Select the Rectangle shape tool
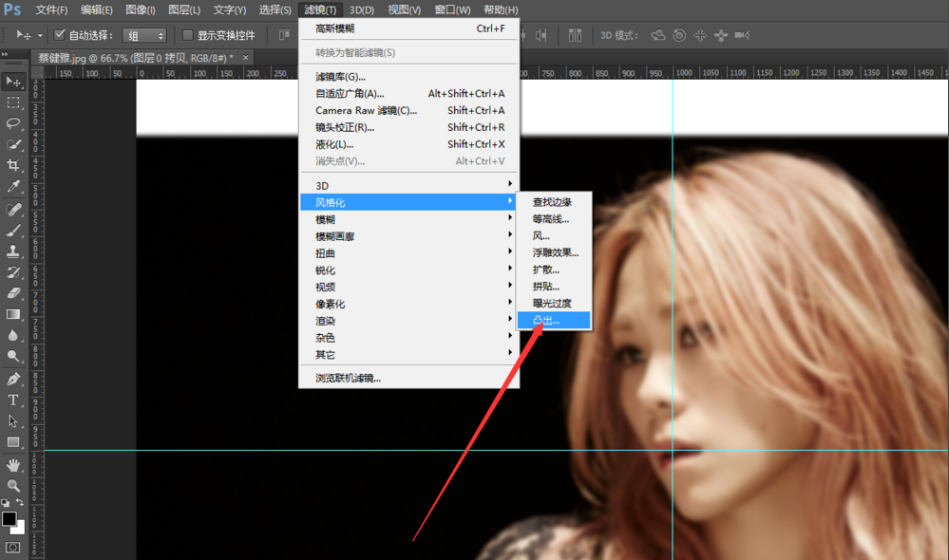 pyautogui.click(x=13, y=442)
